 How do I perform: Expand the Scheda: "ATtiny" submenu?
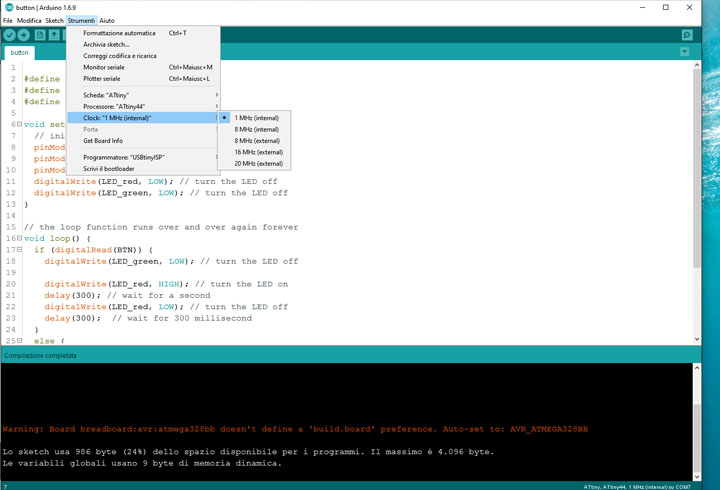pyautogui.click(x=143, y=95)
